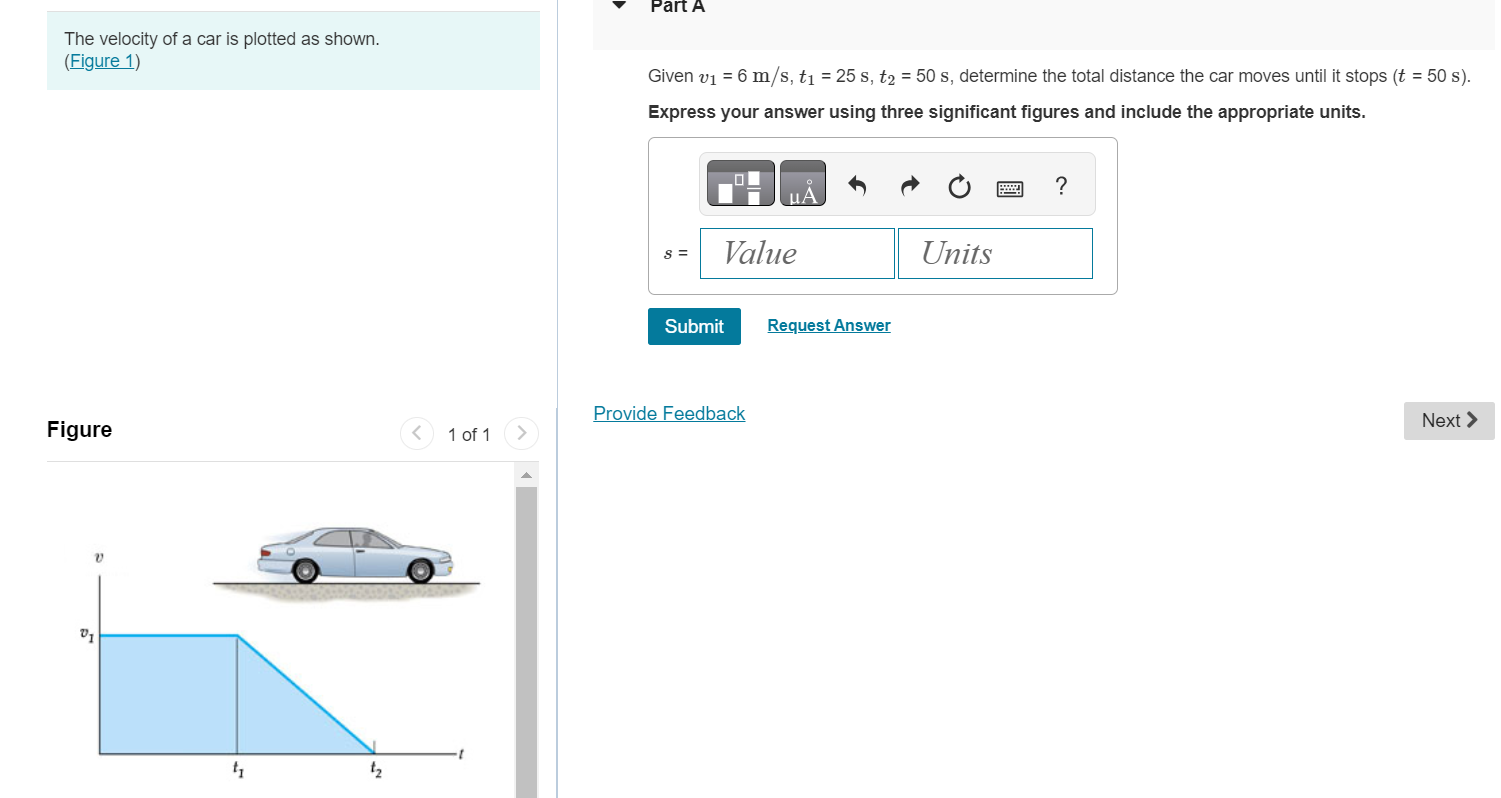Open the equation template editor icon
The image size is (1501, 798).
(x=740, y=183)
